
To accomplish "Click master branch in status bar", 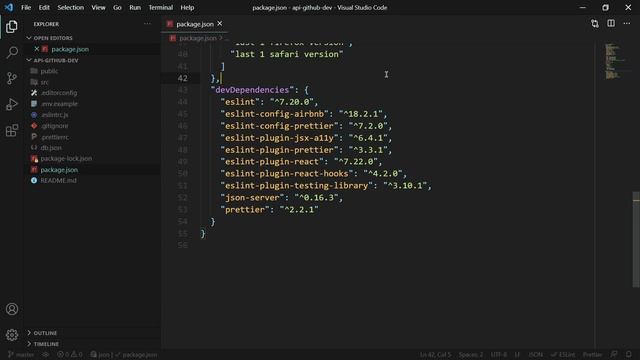I will tap(21, 355).
